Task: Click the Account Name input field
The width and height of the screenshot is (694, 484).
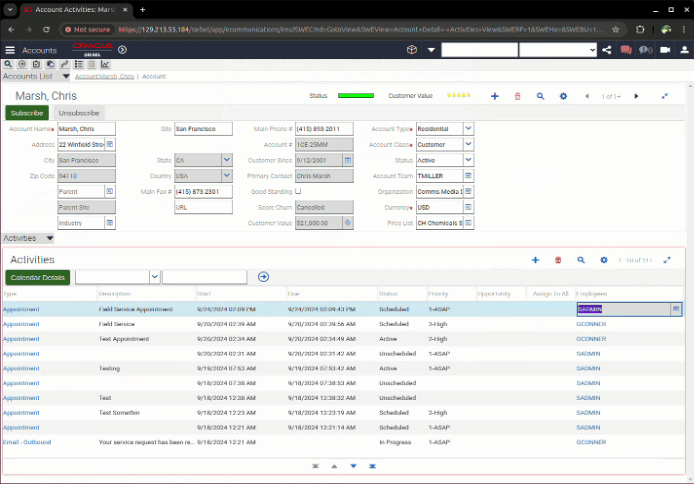Action: (86, 129)
